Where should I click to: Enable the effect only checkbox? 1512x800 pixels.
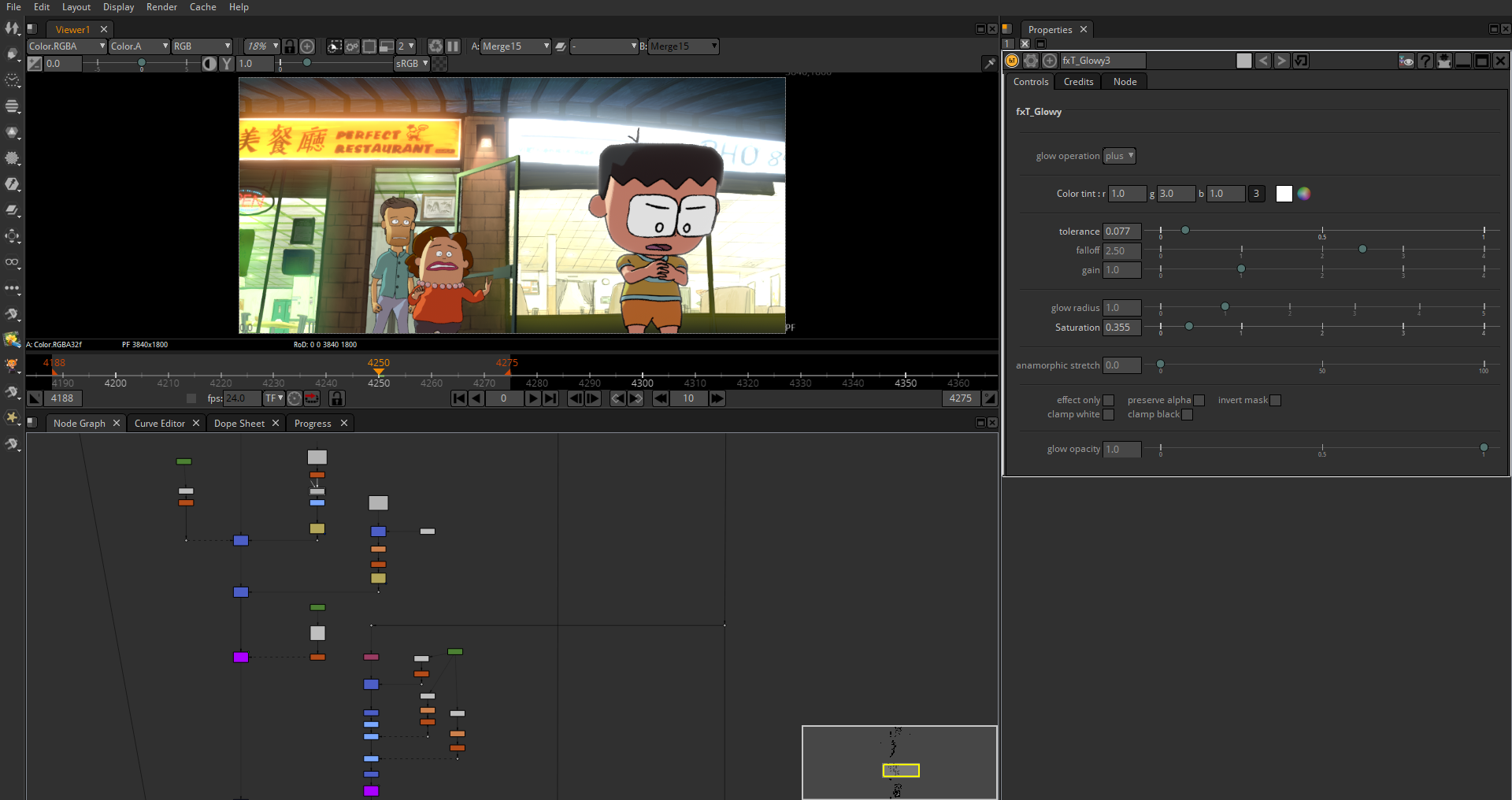click(x=1108, y=400)
